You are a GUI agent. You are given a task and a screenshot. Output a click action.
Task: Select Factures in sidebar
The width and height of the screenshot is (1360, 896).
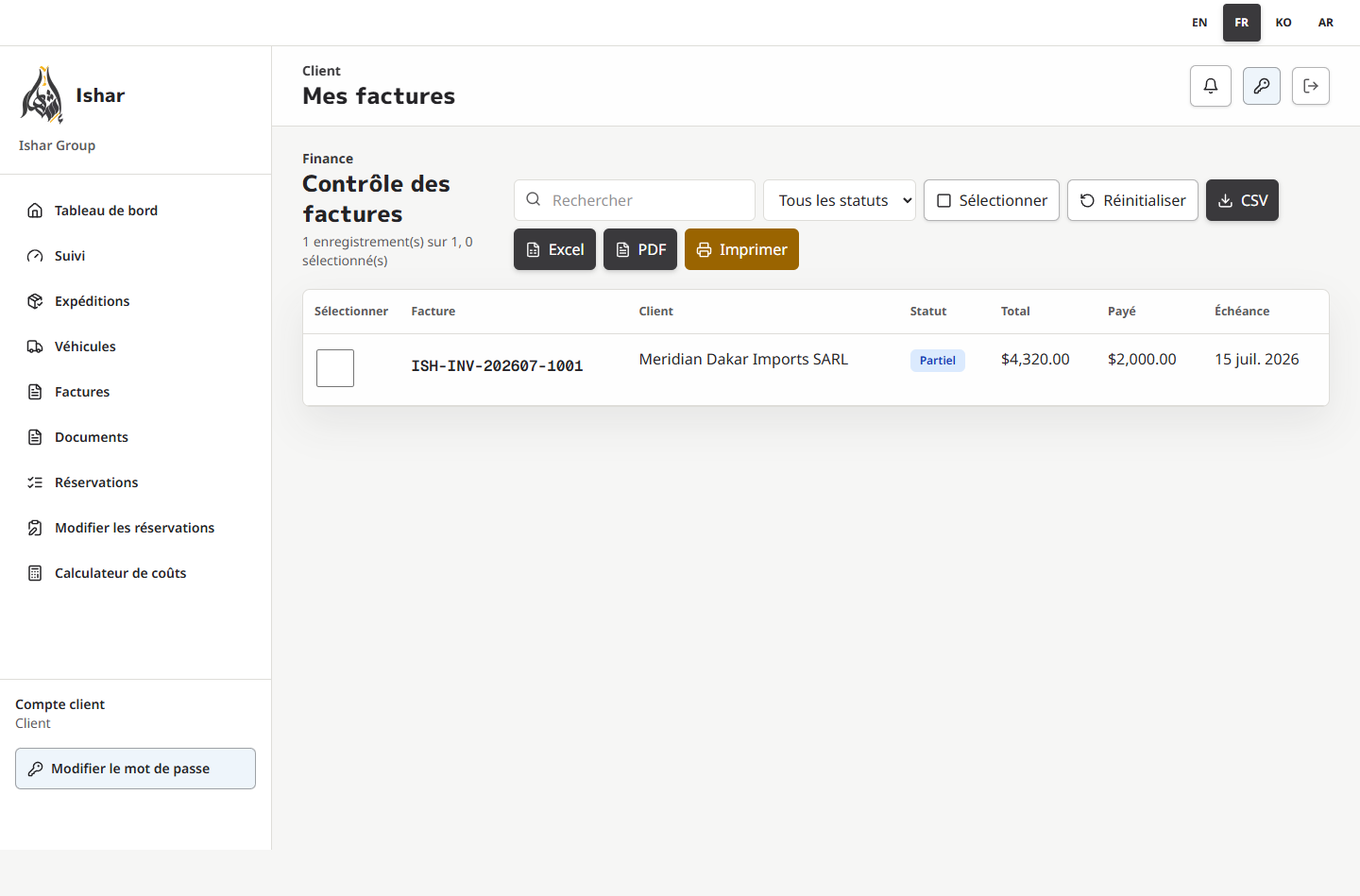click(x=135, y=392)
